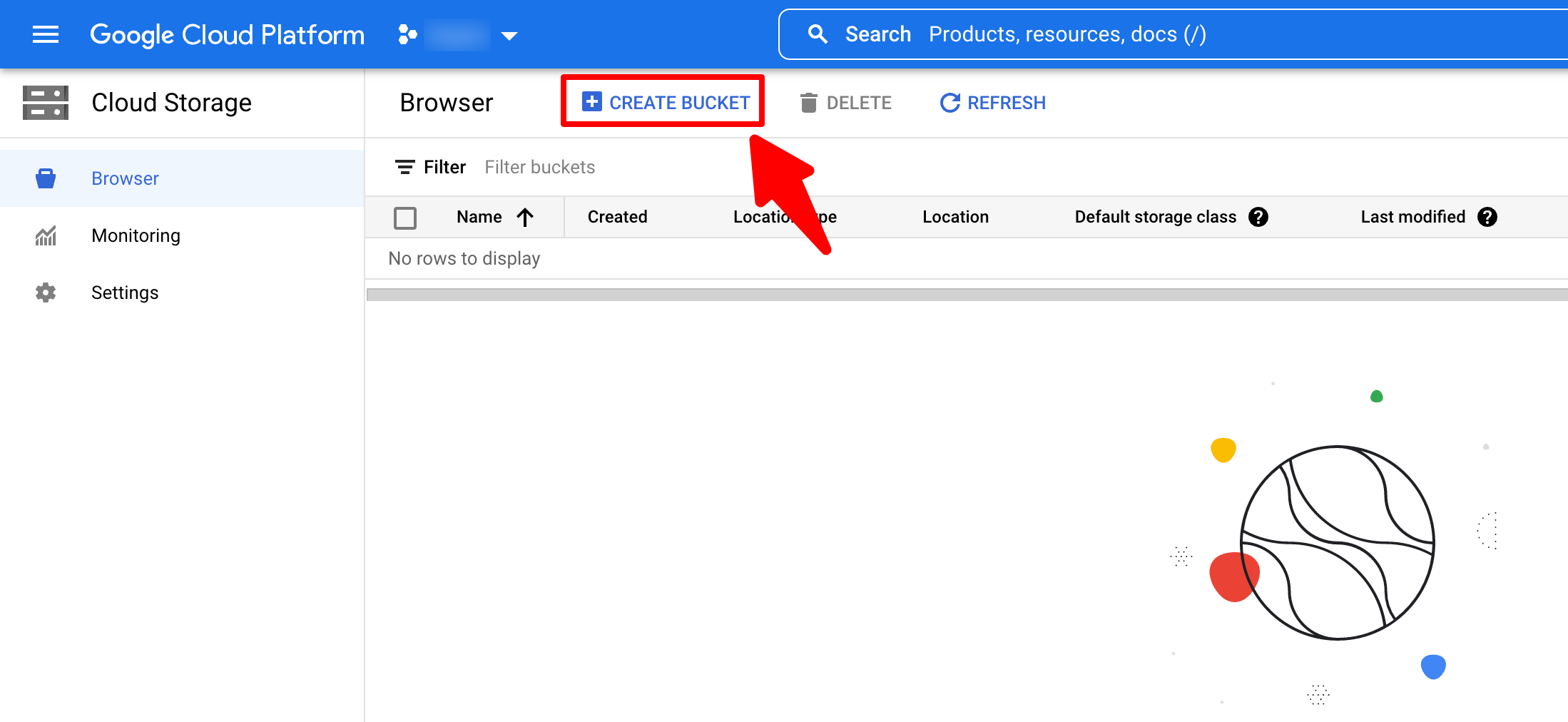1568x722 pixels.
Task: Open Monitoring in the sidebar
Action: pos(136,235)
